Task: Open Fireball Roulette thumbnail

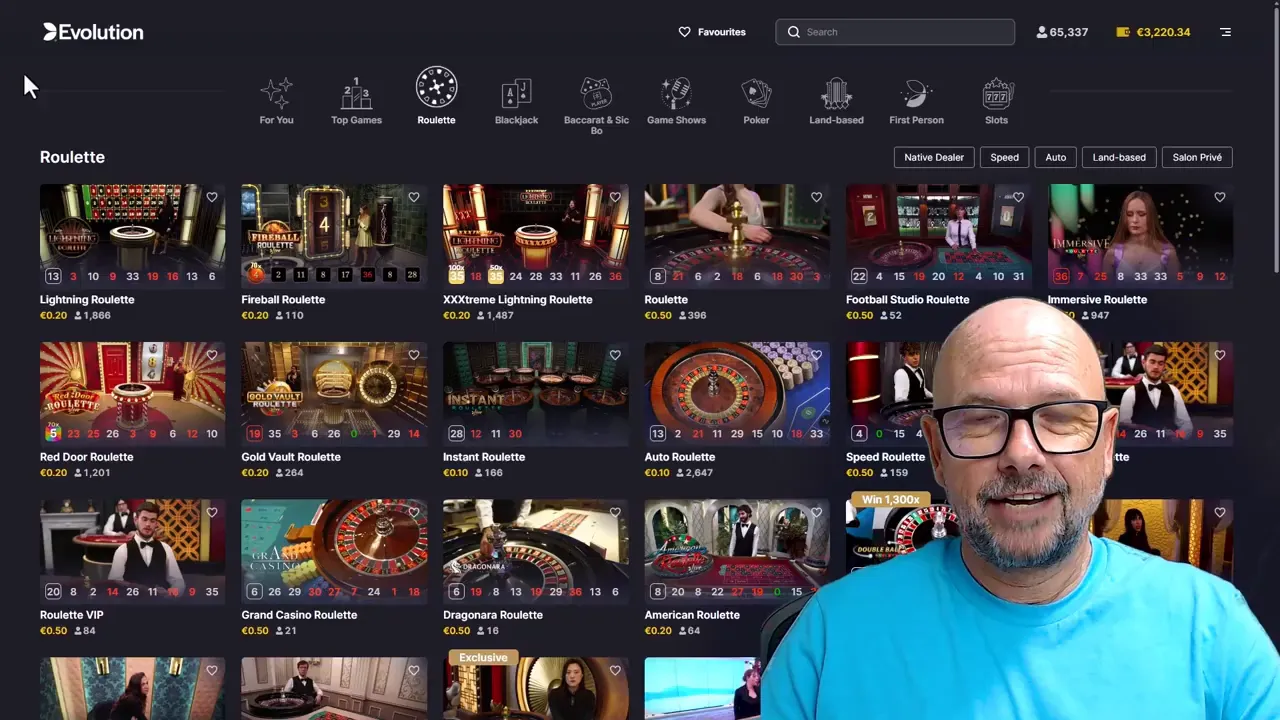Action: tap(334, 235)
